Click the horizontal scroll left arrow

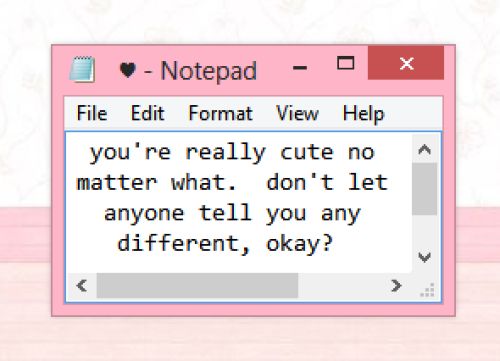(82, 286)
